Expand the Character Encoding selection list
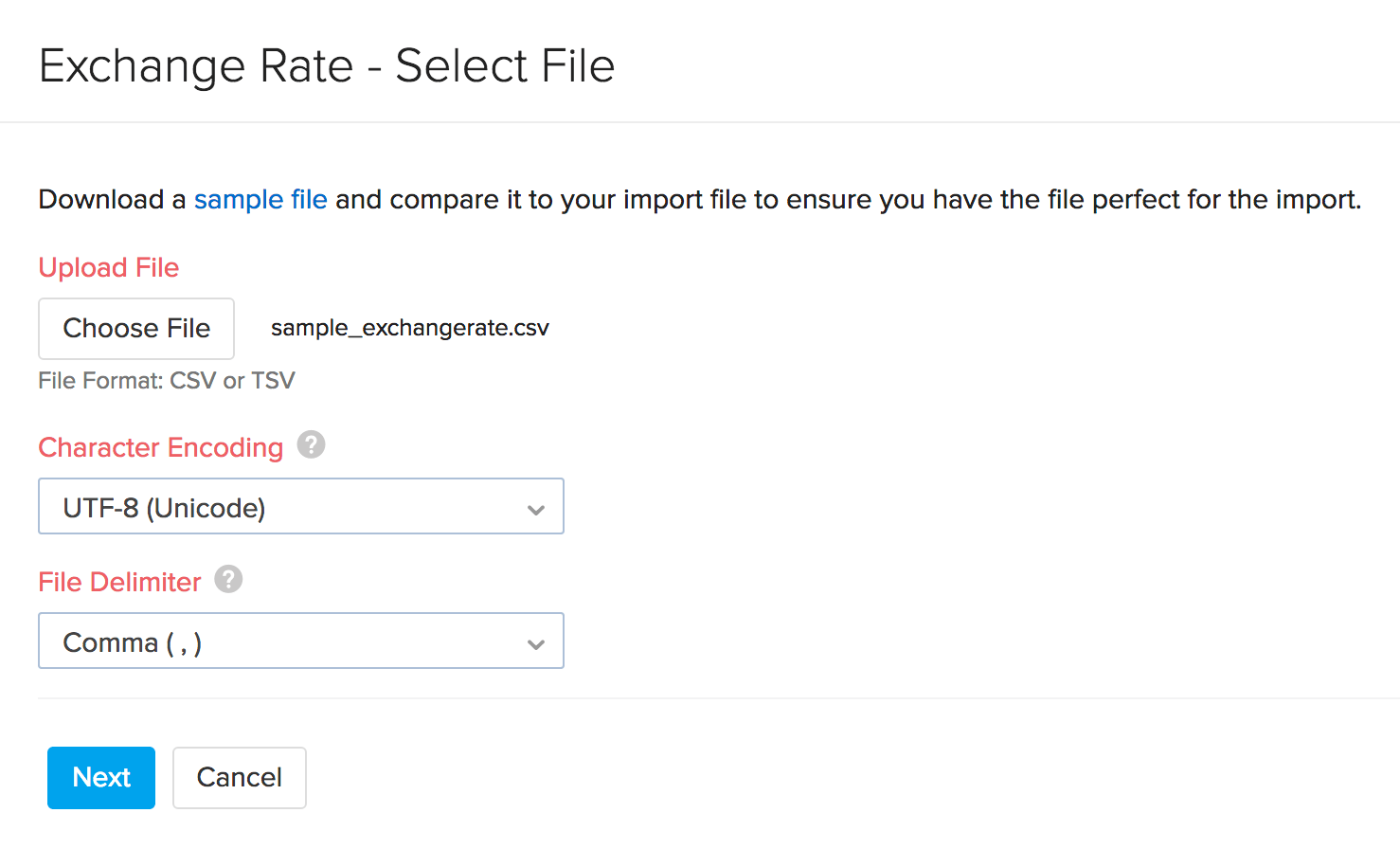This screenshot has height=849, width=1400. [301, 506]
